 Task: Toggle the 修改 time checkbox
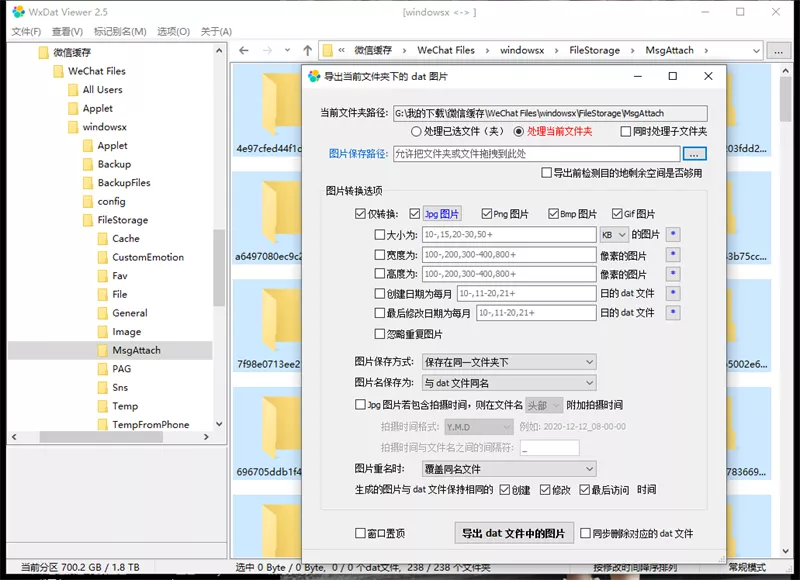545,490
